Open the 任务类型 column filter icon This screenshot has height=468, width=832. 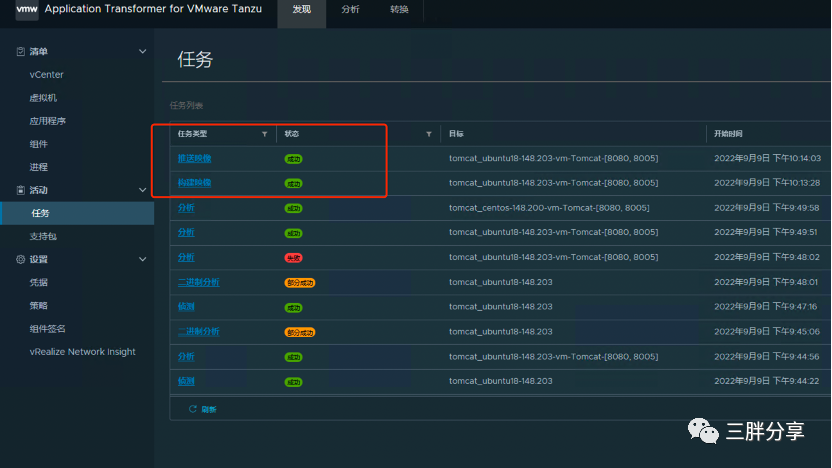[264, 134]
